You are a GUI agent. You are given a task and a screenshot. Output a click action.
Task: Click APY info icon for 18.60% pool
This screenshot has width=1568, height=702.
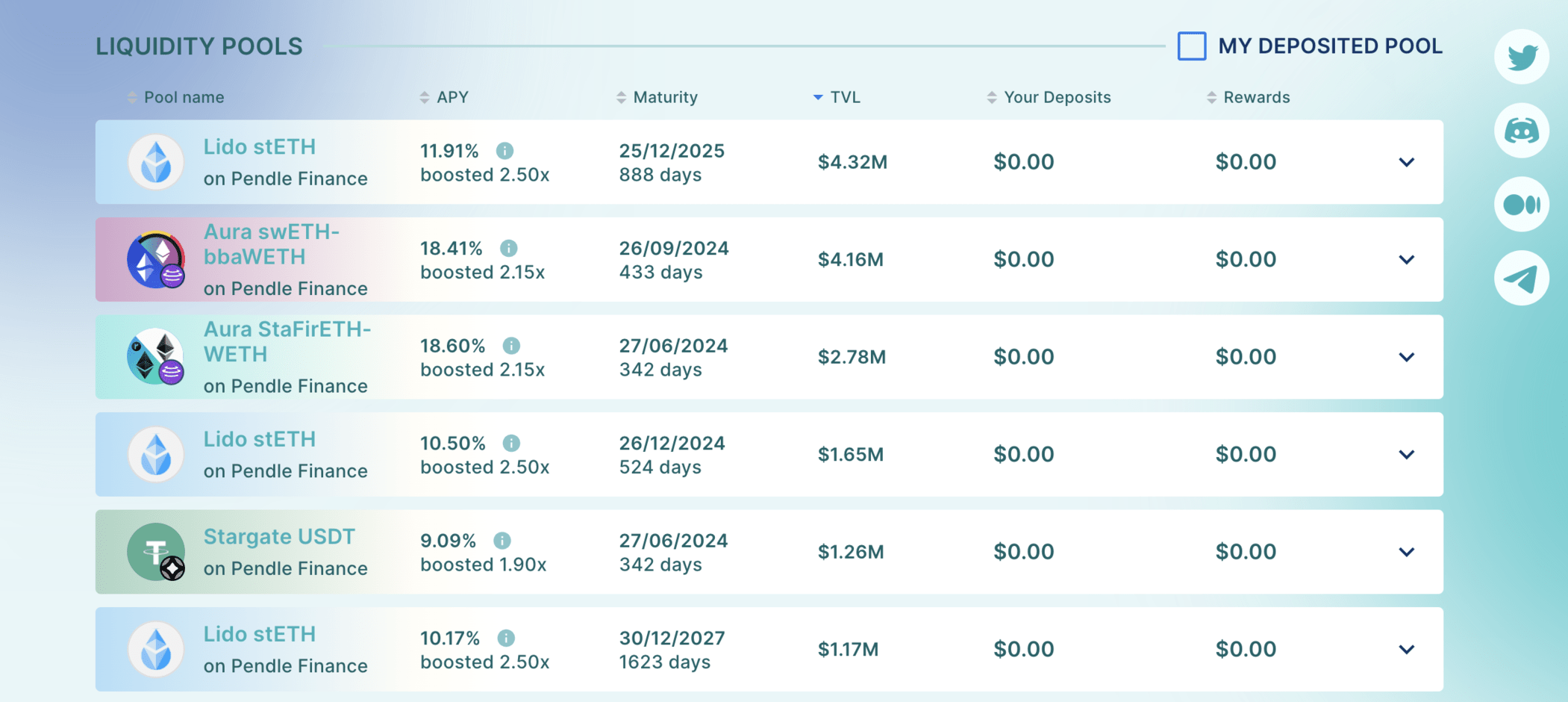(x=511, y=346)
